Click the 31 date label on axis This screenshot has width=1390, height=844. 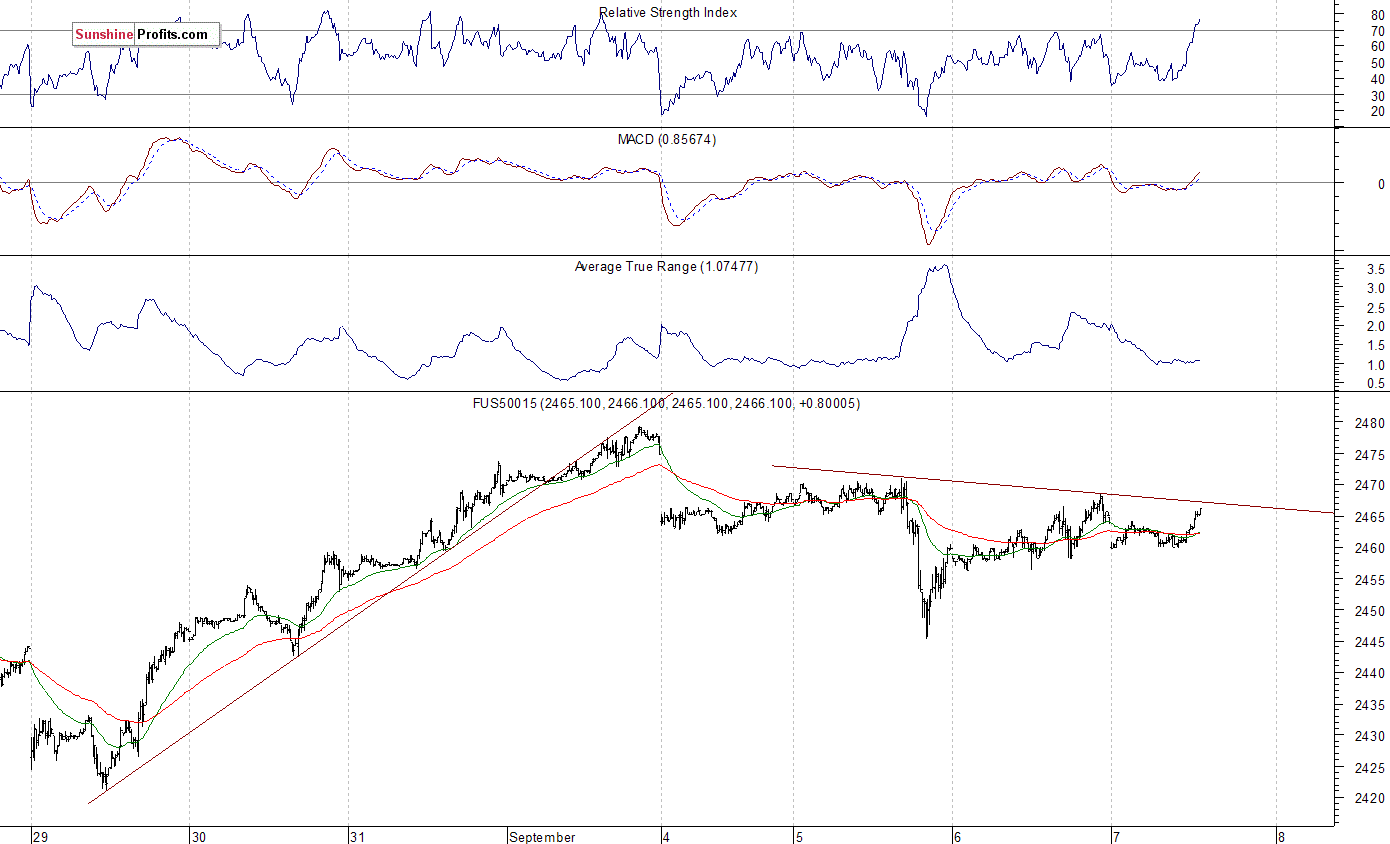pyautogui.click(x=357, y=837)
